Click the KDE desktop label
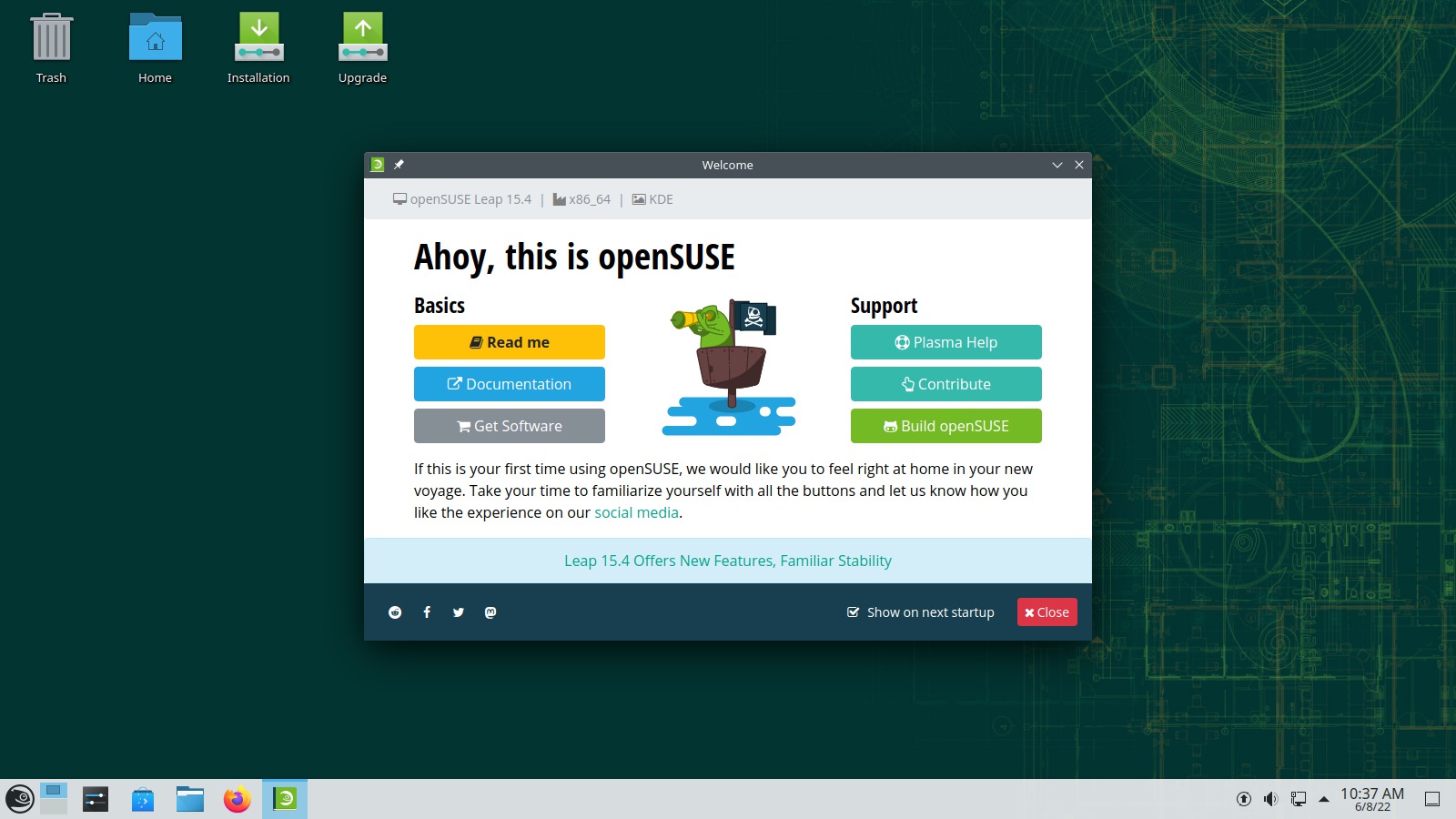Viewport: 1456px width, 819px height. [x=653, y=199]
